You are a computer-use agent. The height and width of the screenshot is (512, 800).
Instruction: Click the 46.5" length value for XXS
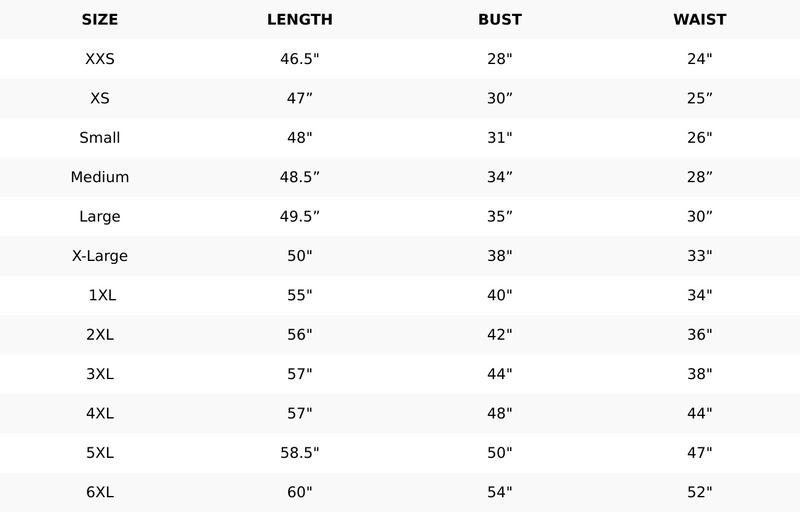click(x=300, y=59)
